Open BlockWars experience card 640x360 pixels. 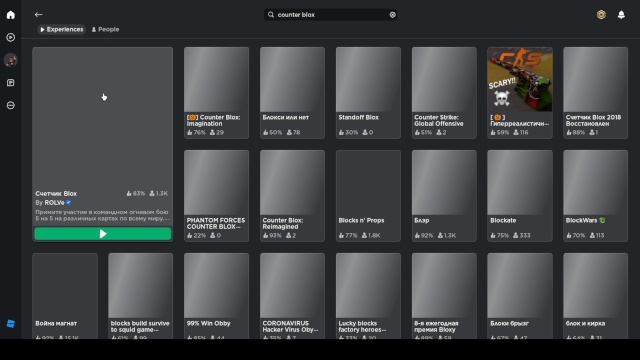point(596,196)
